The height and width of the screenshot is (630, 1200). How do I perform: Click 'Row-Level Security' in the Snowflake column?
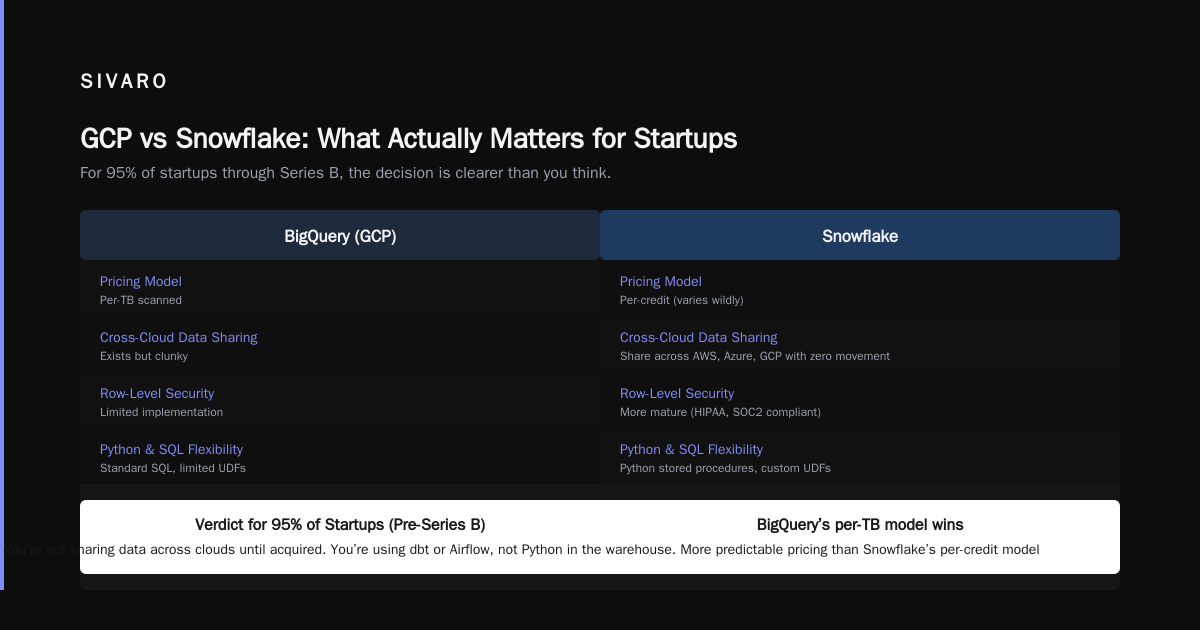(x=677, y=394)
